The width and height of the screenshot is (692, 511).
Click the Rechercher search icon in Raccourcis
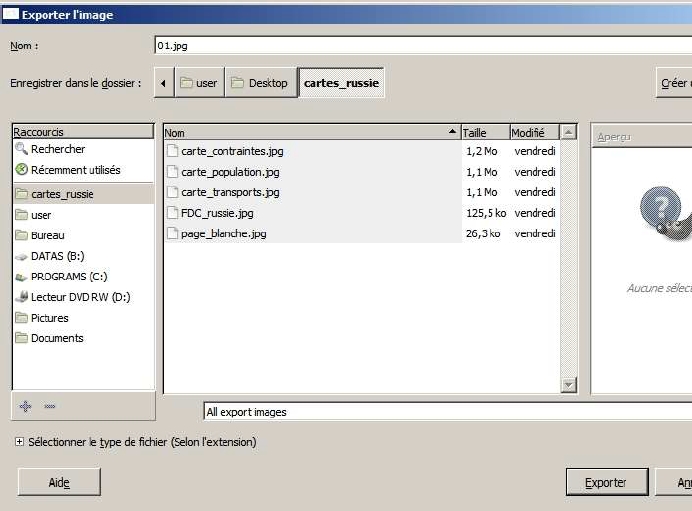tap(22, 149)
